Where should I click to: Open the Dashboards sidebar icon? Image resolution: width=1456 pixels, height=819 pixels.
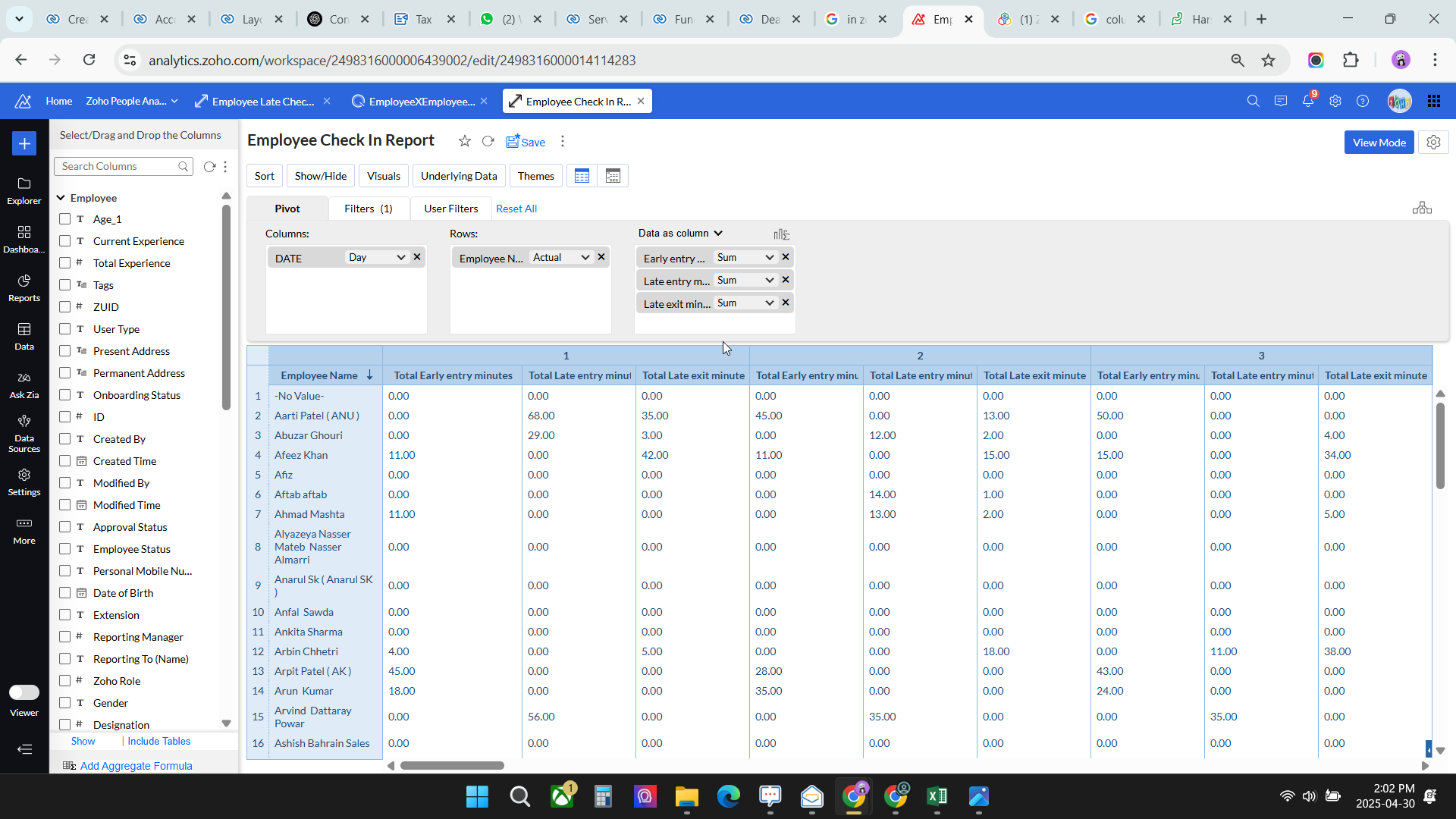pos(24,239)
